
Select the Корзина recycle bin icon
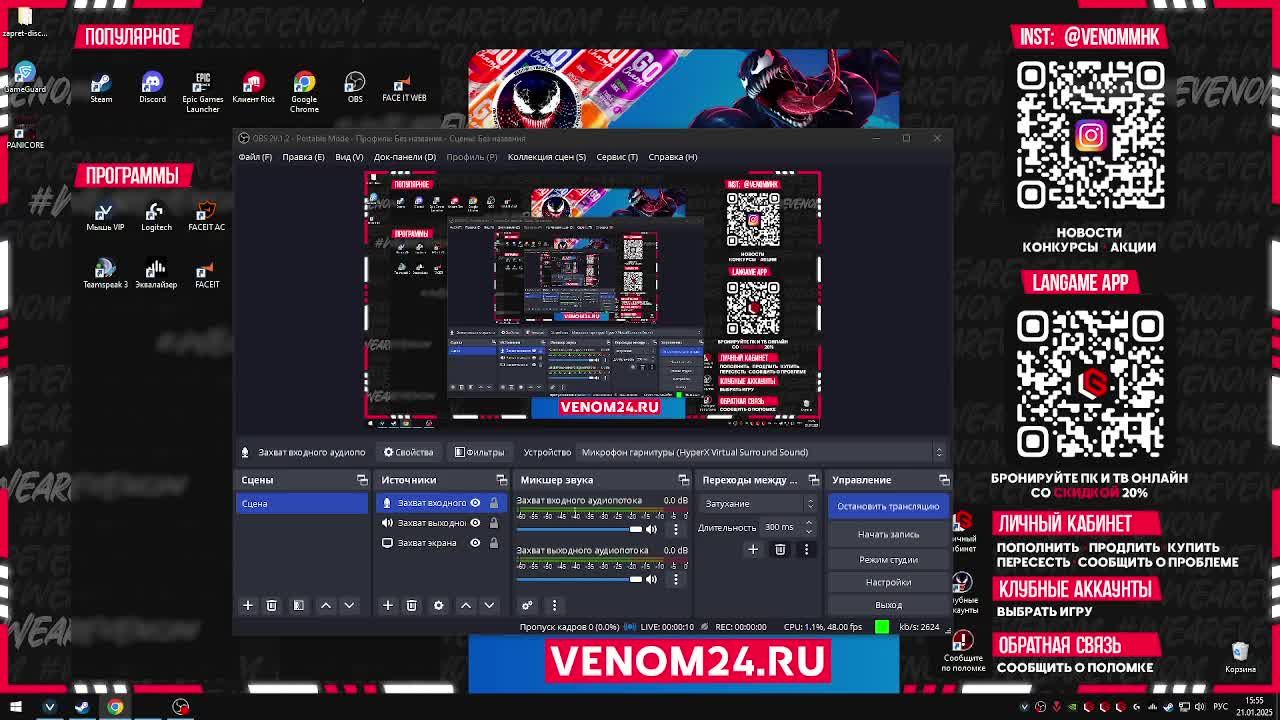tap(1240, 658)
